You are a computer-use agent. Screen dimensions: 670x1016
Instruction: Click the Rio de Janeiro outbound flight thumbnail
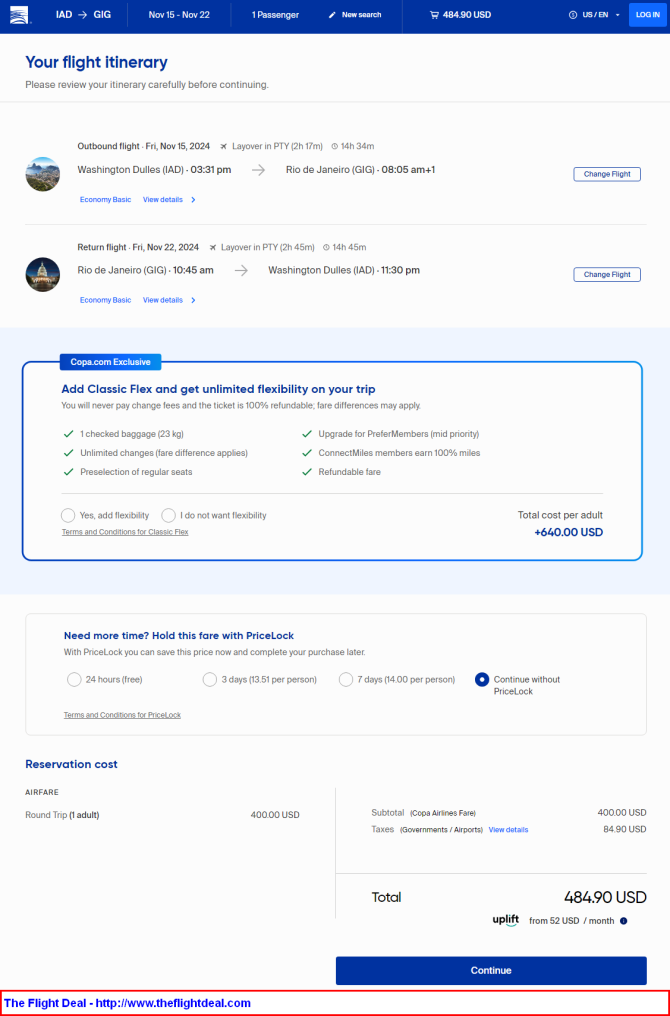click(x=43, y=174)
